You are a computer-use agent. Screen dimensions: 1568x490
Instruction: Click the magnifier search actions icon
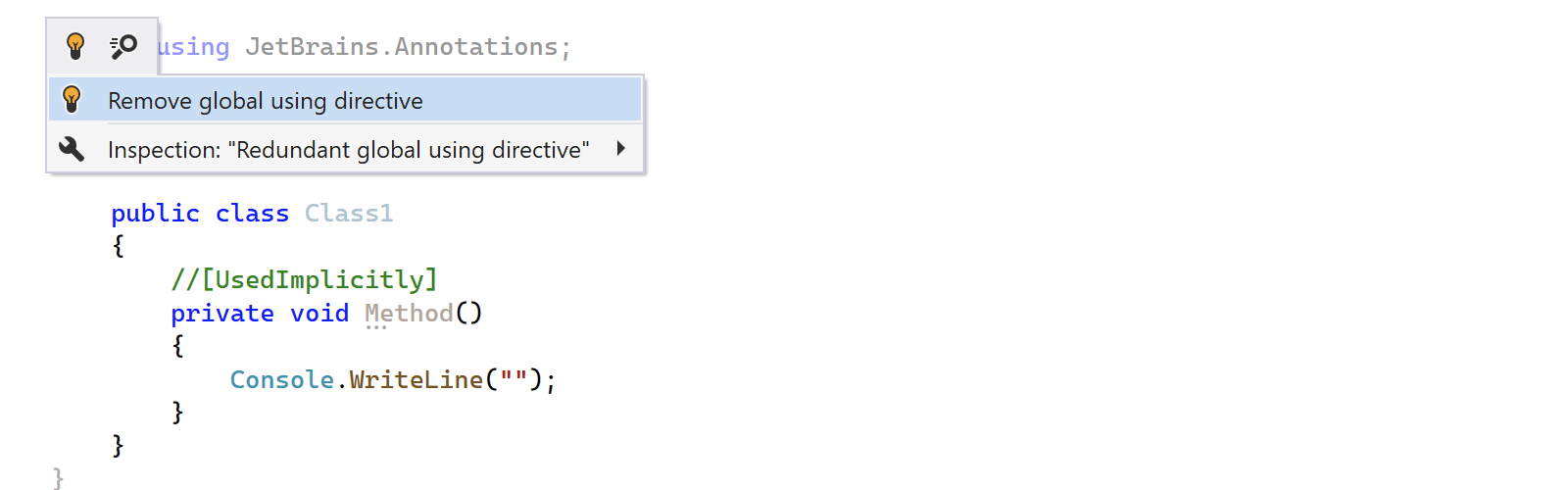(123, 46)
